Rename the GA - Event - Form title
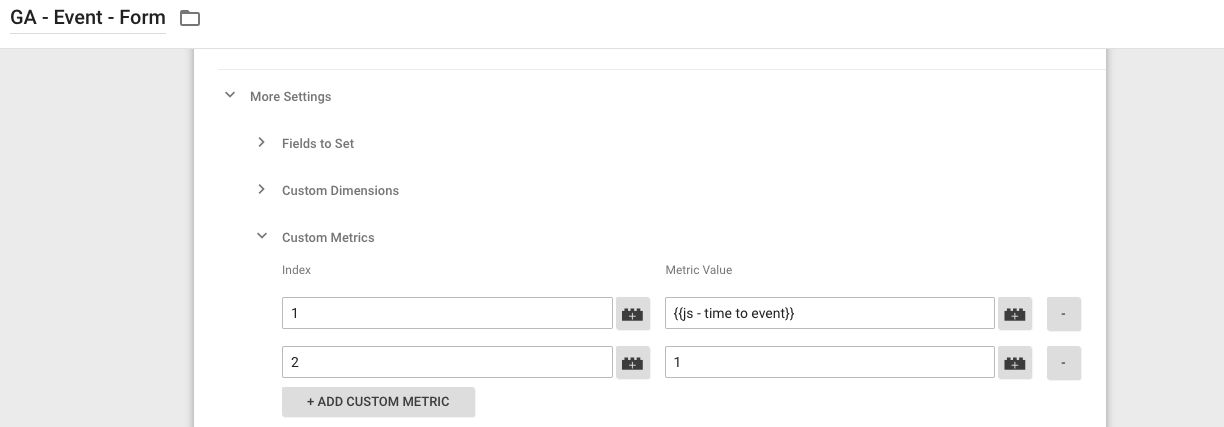1224x427 pixels. click(x=88, y=18)
